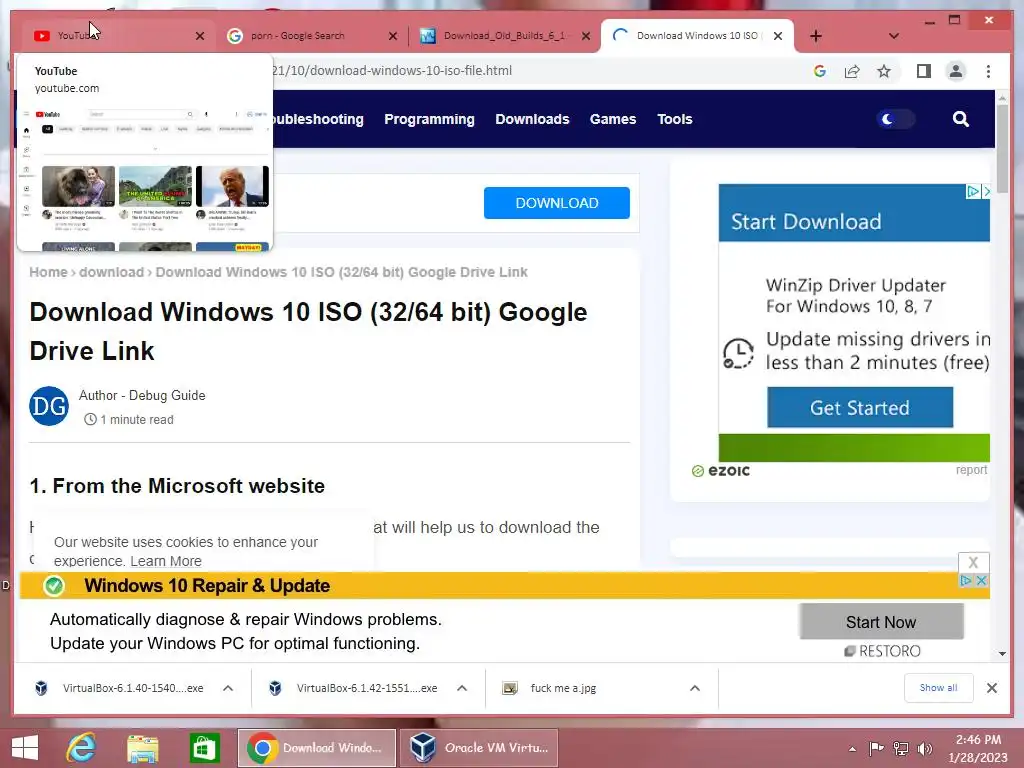This screenshot has width=1024, height=768.
Task: Click the Google icon in the address bar
Action: click(x=820, y=71)
